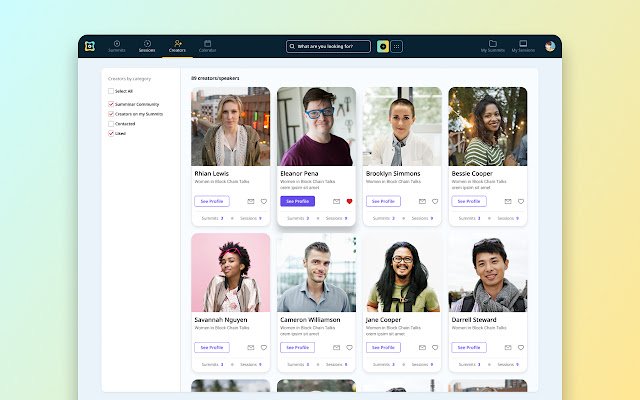Check the Select All checkbox
640x400 pixels.
[111, 91]
